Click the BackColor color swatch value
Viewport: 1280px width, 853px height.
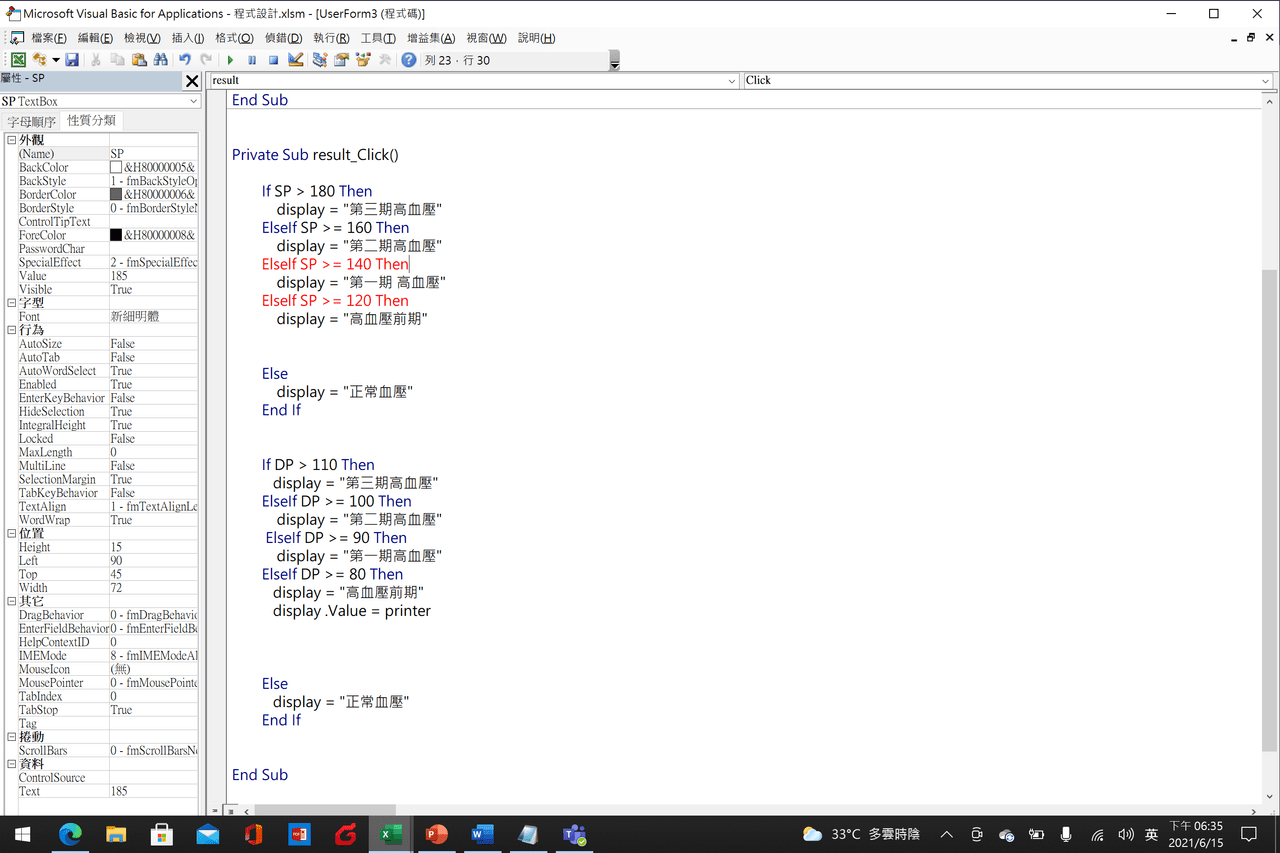pyautogui.click(x=116, y=168)
